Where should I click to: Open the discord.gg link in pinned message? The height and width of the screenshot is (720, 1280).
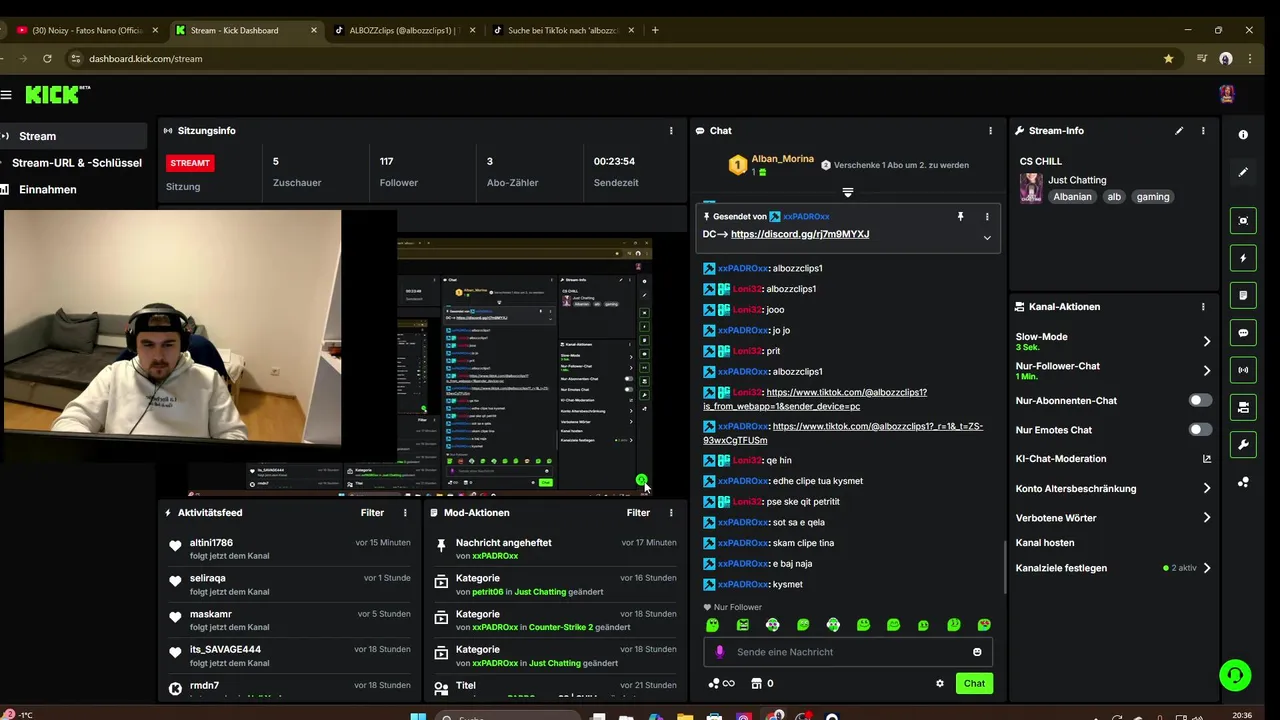tap(800, 234)
